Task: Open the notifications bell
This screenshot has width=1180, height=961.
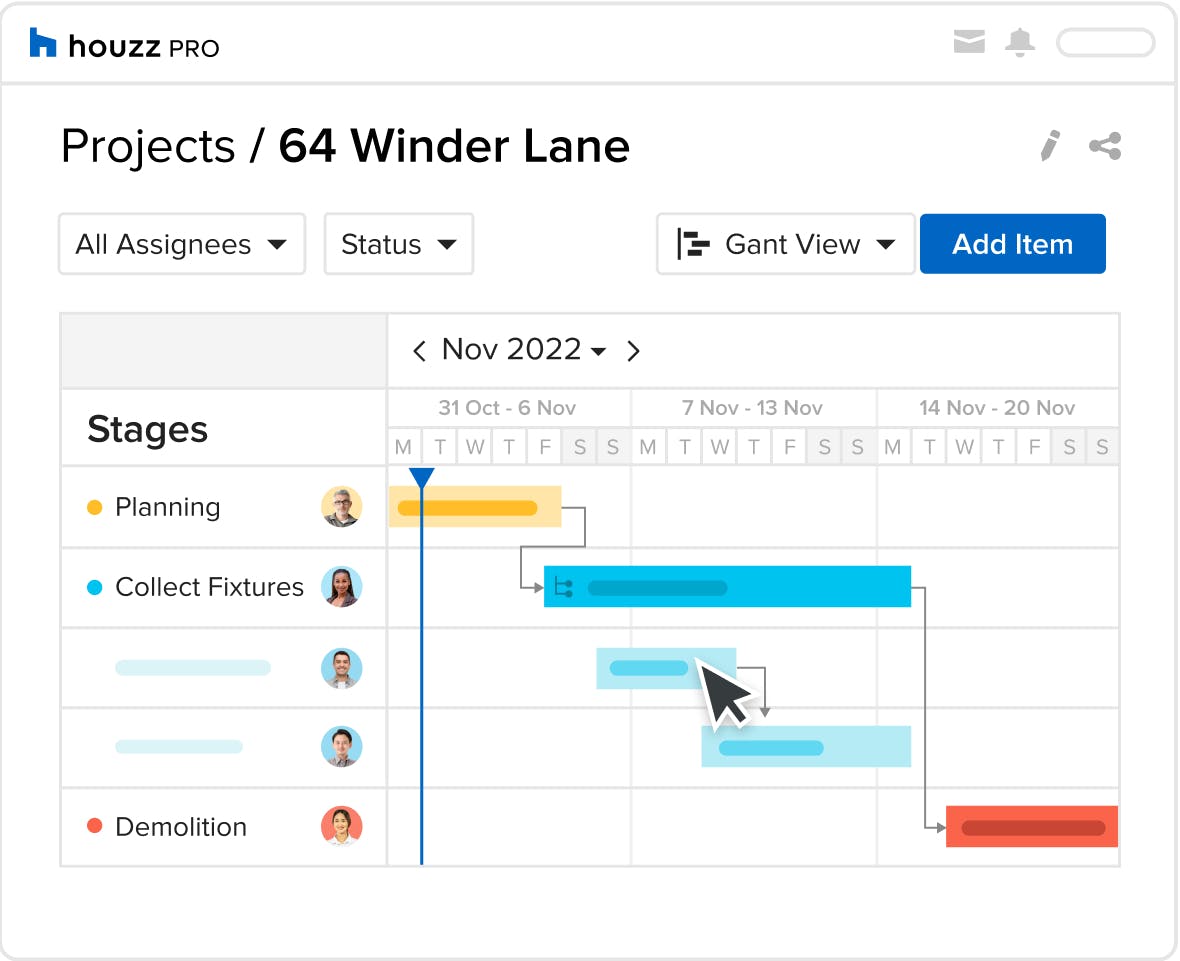Action: [x=1020, y=43]
